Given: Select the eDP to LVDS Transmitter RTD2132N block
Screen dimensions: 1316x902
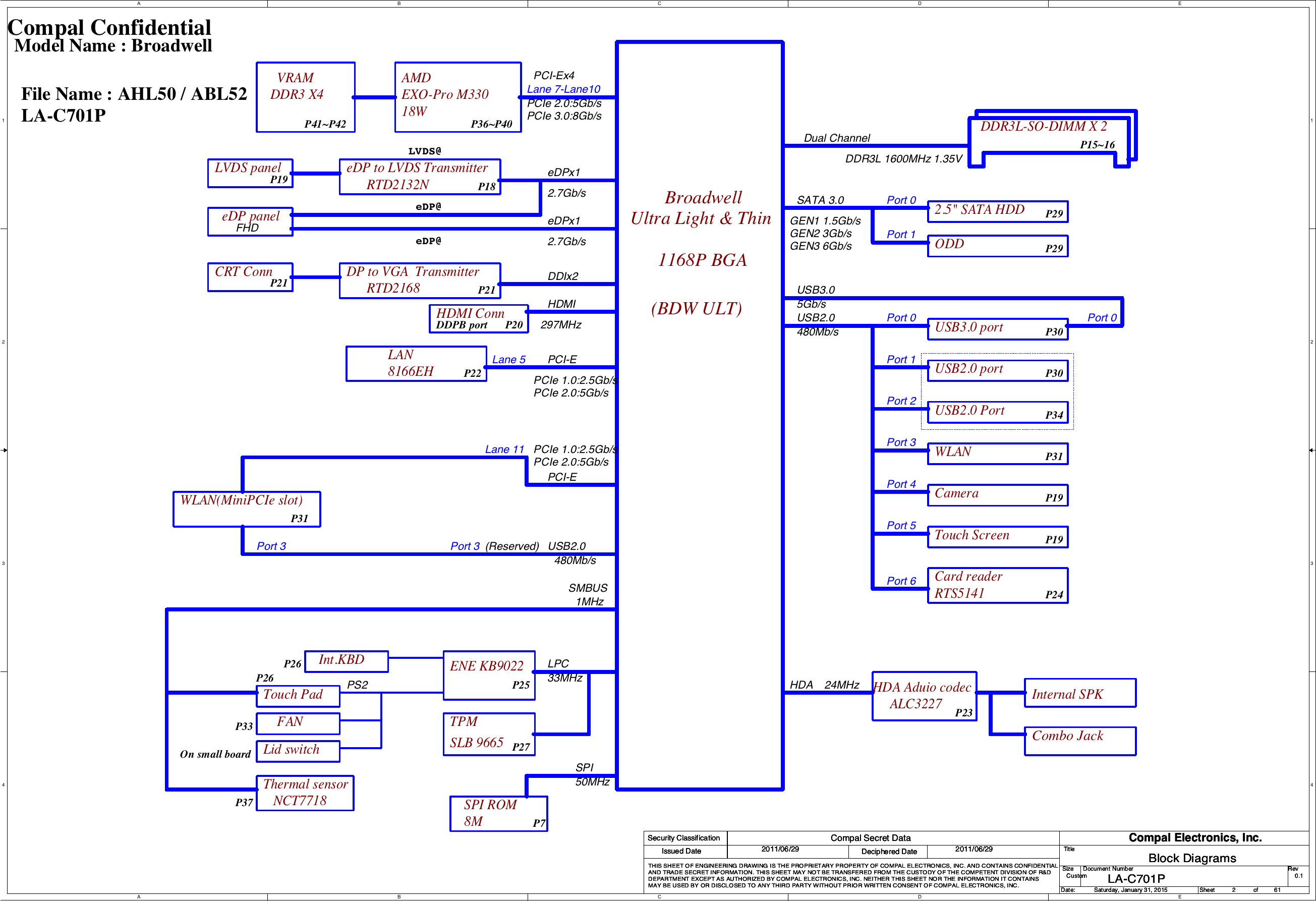Looking at the screenshot, I should point(420,177).
